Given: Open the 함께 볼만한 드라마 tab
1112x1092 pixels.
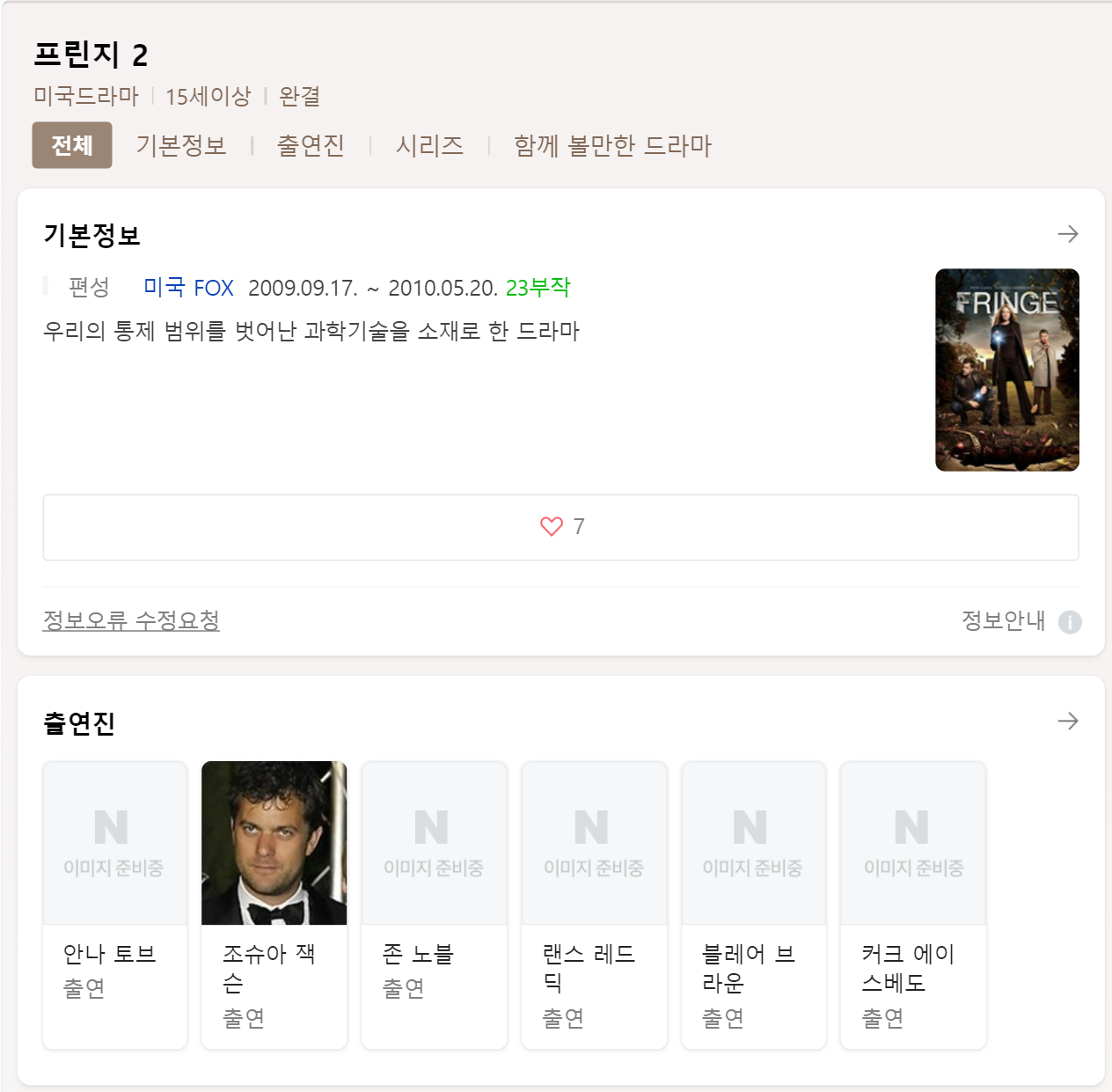Looking at the screenshot, I should (x=613, y=145).
